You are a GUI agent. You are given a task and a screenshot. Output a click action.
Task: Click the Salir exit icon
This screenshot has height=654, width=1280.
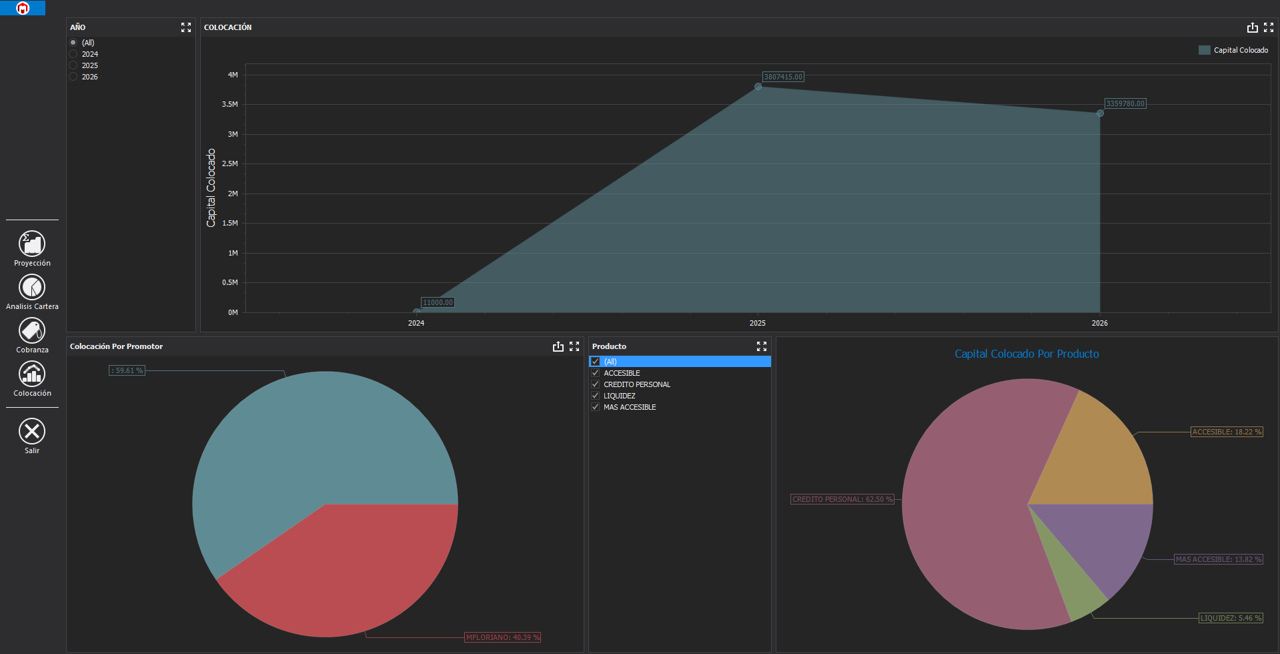[x=32, y=431]
